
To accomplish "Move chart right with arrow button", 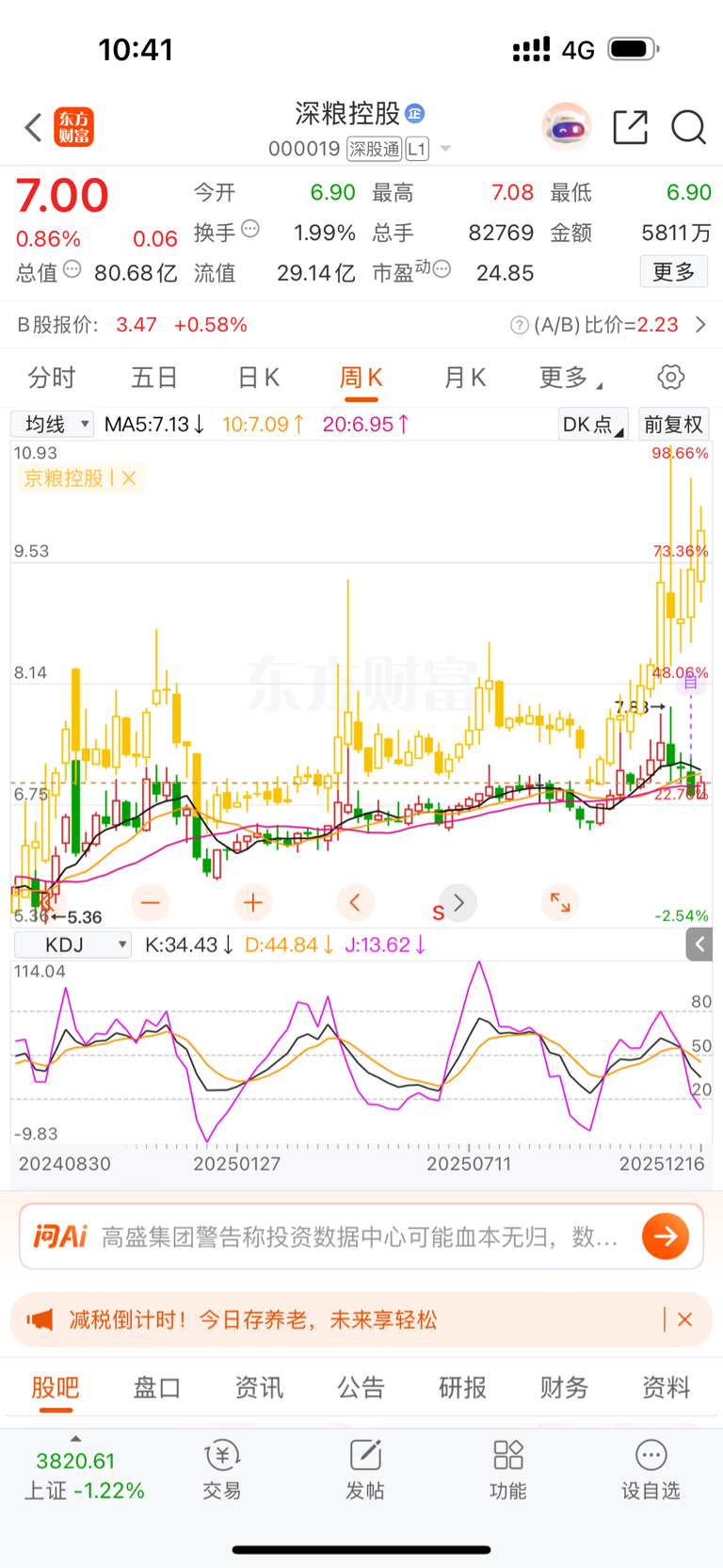I will (x=458, y=903).
